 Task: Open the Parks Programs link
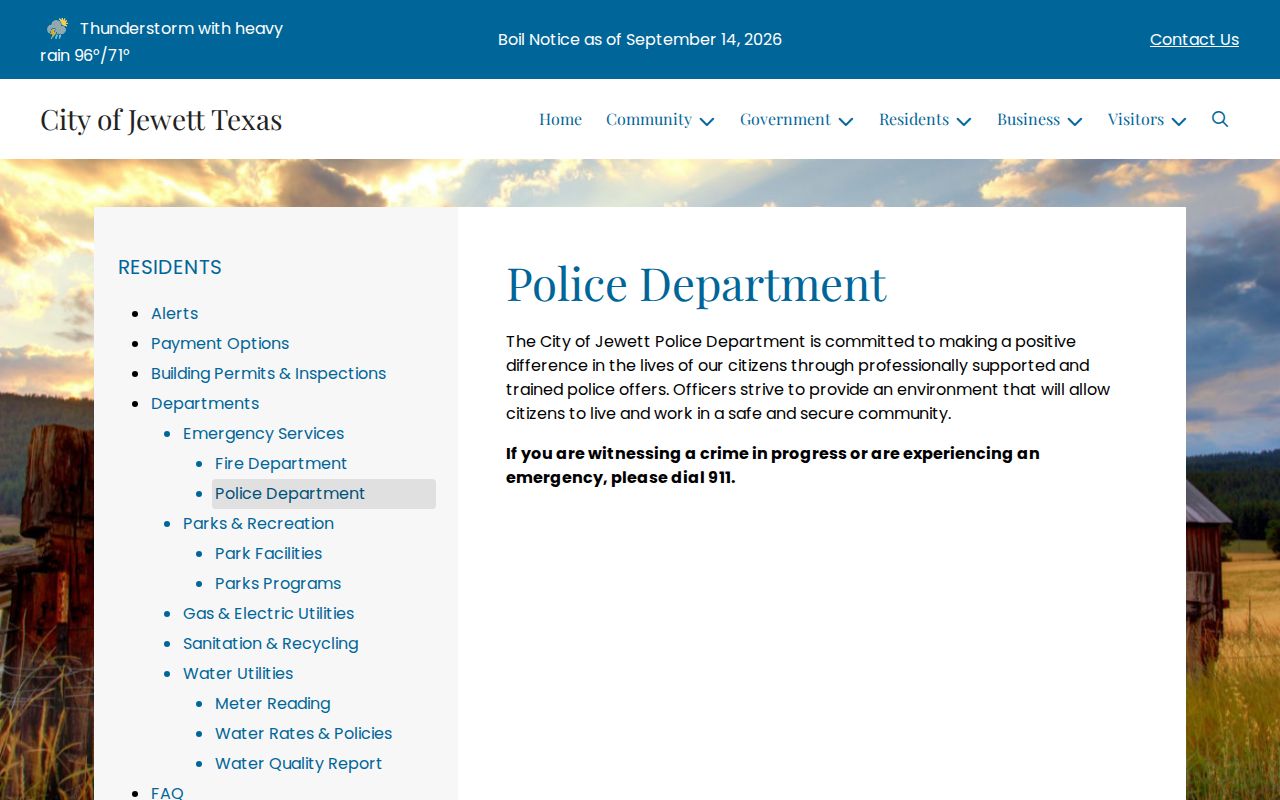tap(278, 583)
